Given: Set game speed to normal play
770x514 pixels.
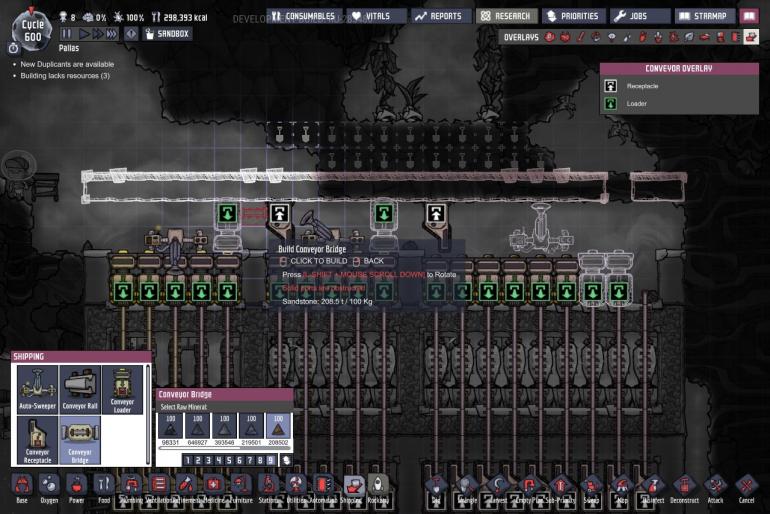Looking at the screenshot, I should [x=84, y=34].
